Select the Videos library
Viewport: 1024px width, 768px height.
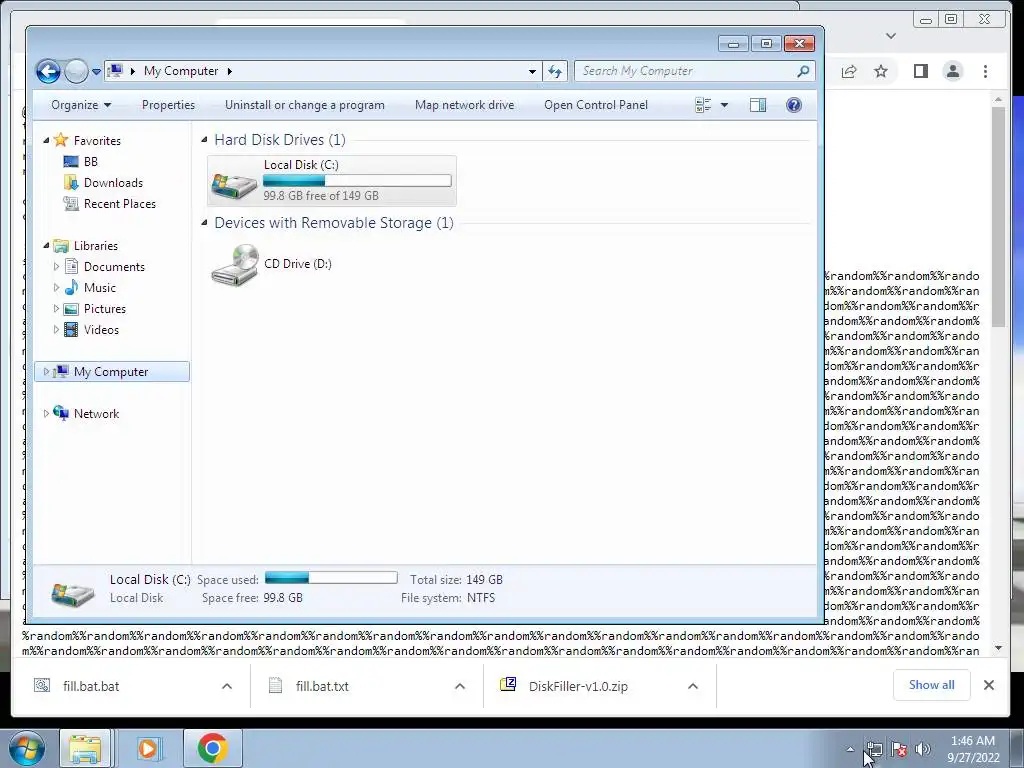101,330
